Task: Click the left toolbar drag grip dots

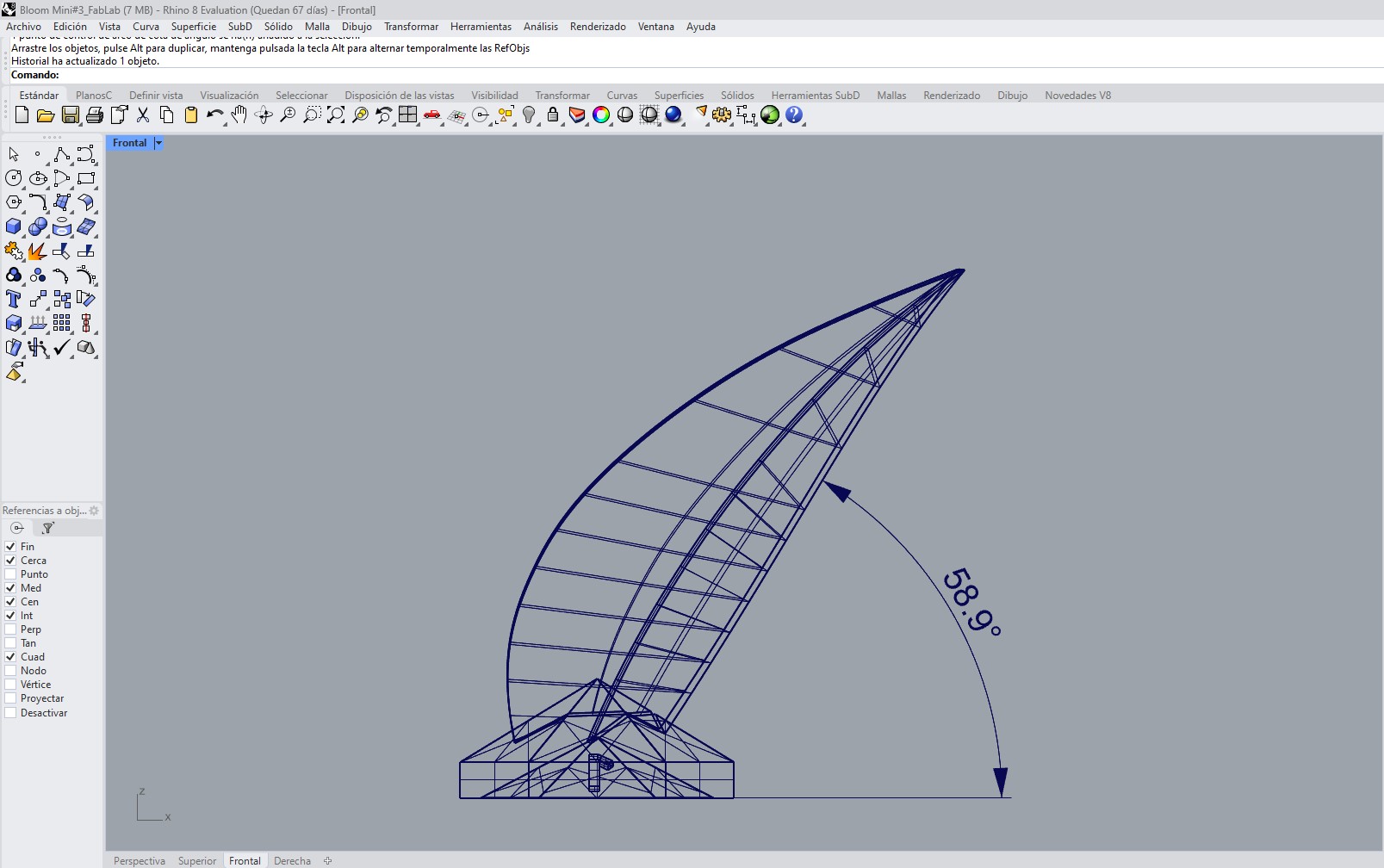Action: point(52,138)
